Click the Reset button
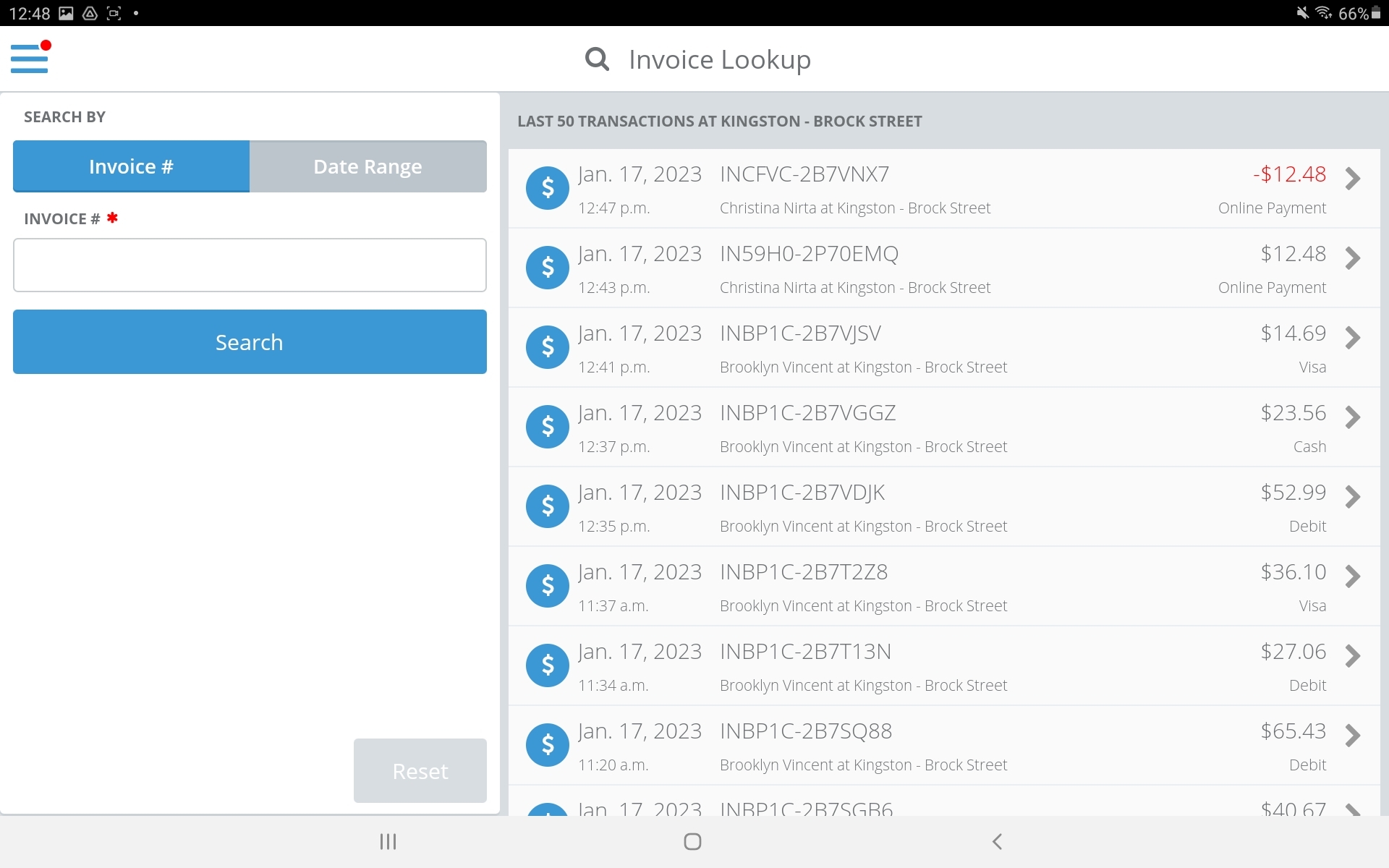 point(420,770)
